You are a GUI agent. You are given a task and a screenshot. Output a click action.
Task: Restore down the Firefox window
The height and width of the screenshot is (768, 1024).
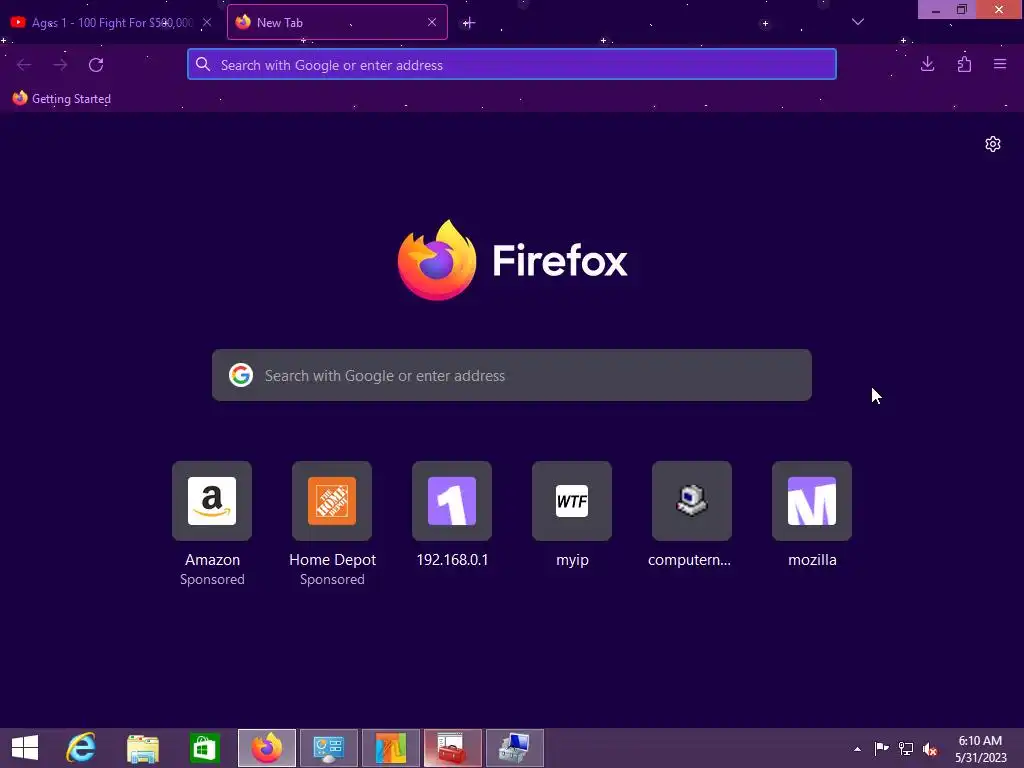961,10
